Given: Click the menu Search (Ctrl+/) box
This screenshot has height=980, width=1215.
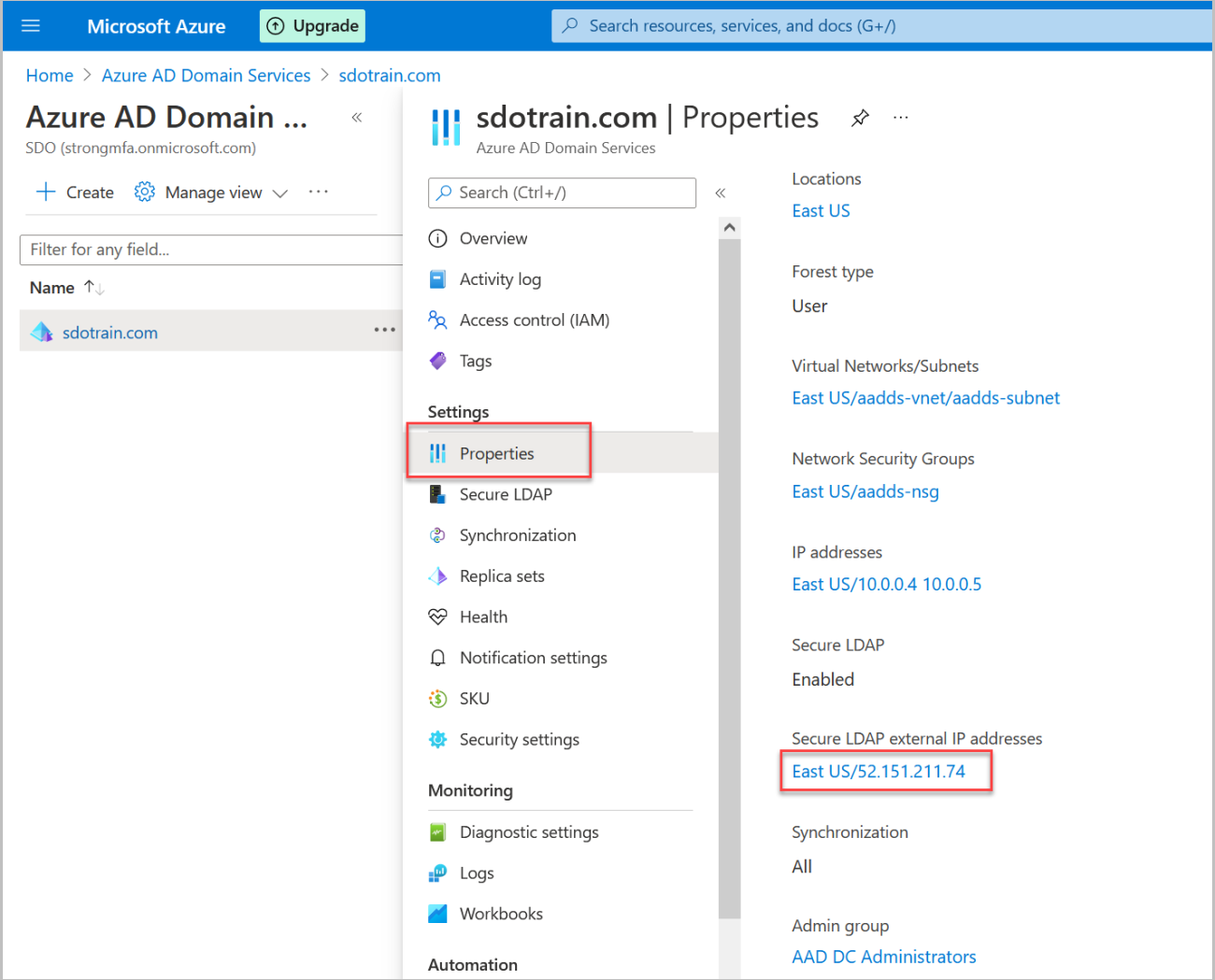Looking at the screenshot, I should [x=563, y=192].
